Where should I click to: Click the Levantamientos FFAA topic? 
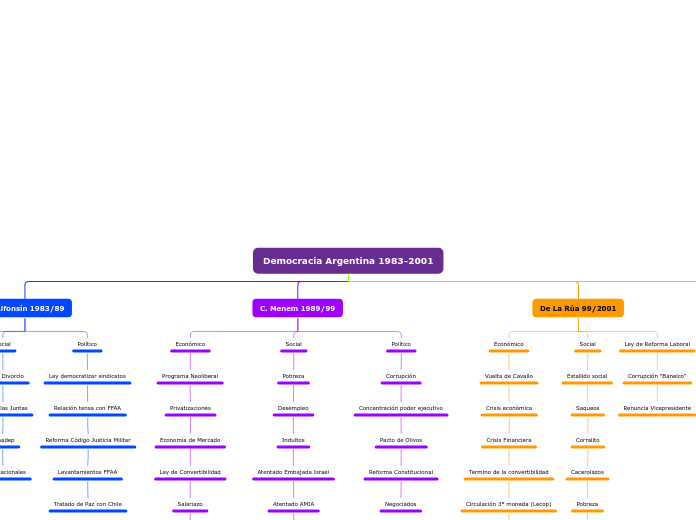pyautogui.click(x=87, y=472)
